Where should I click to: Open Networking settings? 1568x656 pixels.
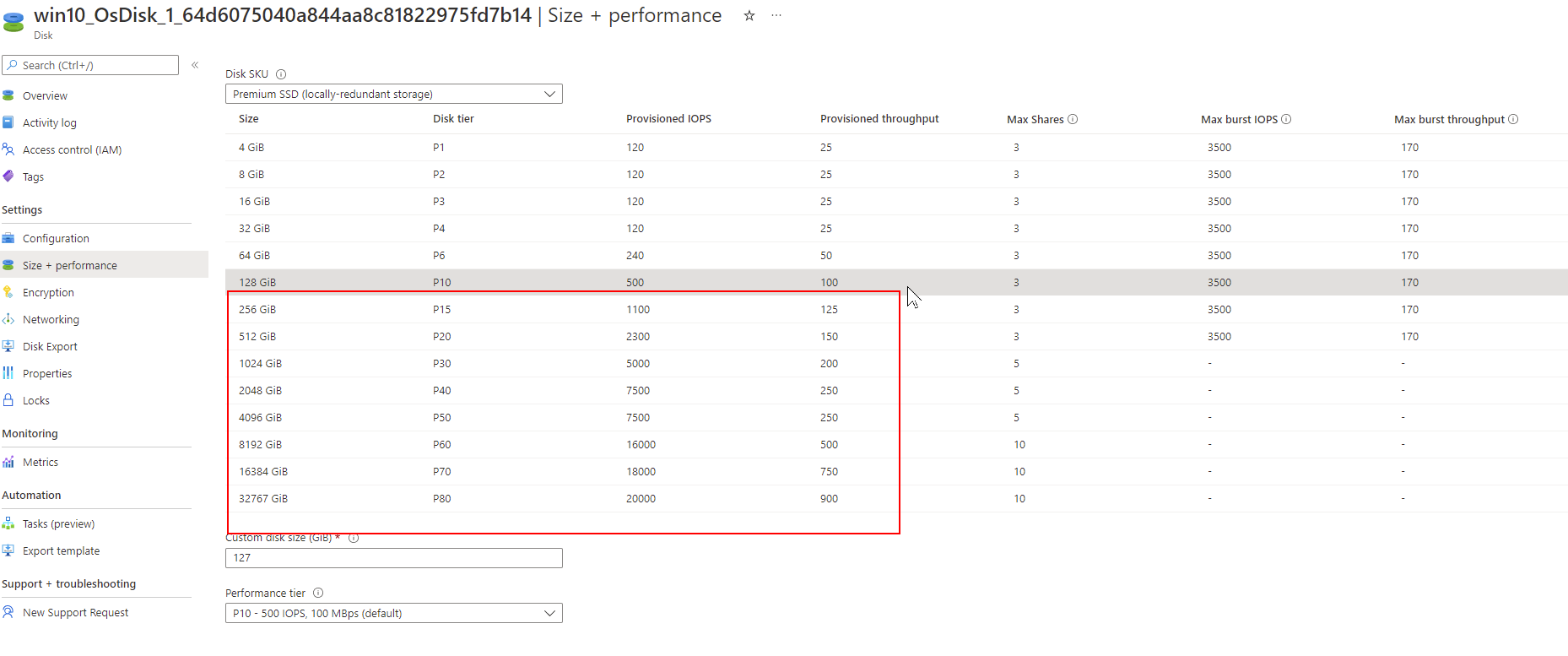[51, 319]
